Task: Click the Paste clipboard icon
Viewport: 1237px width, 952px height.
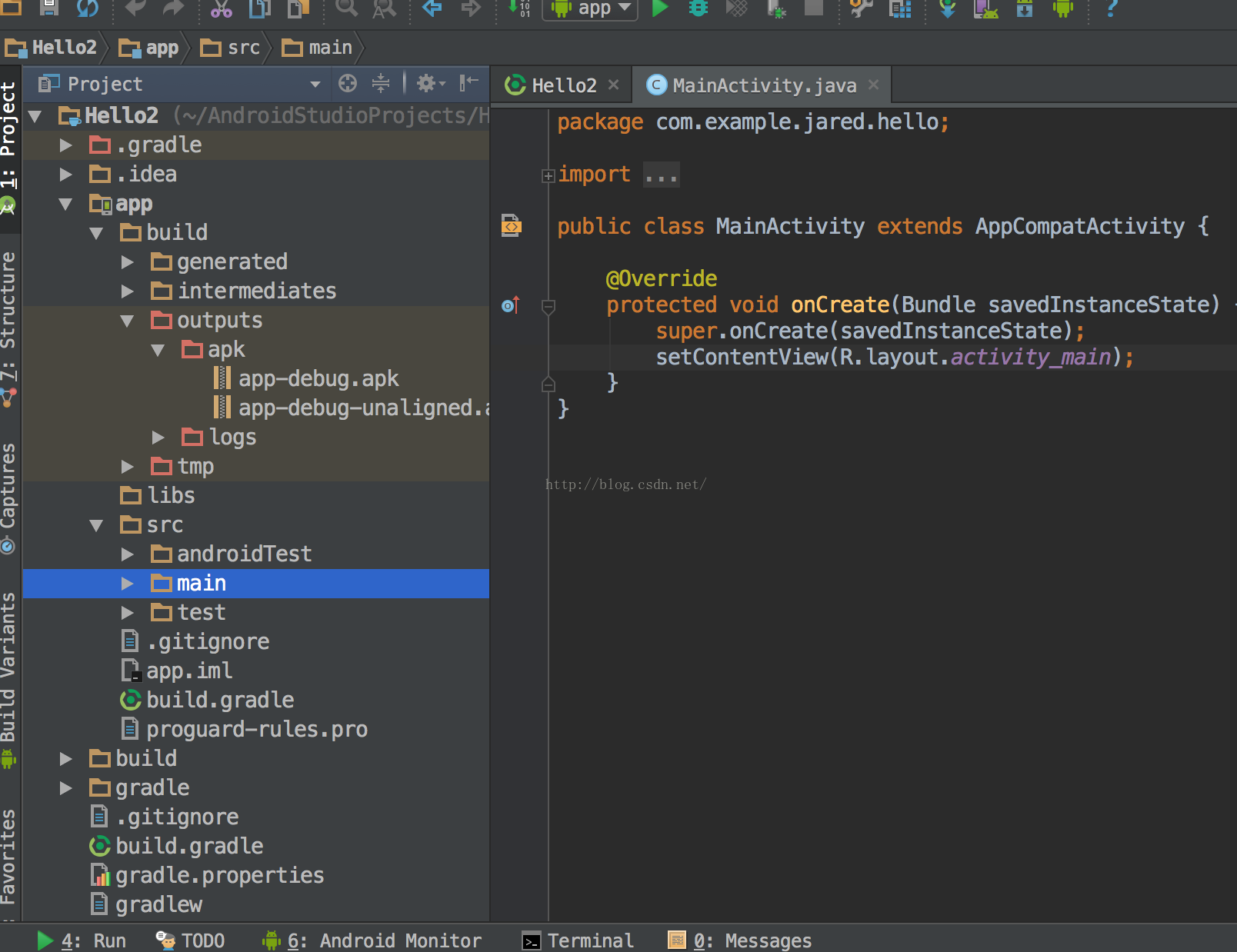Action: pyautogui.click(x=298, y=8)
